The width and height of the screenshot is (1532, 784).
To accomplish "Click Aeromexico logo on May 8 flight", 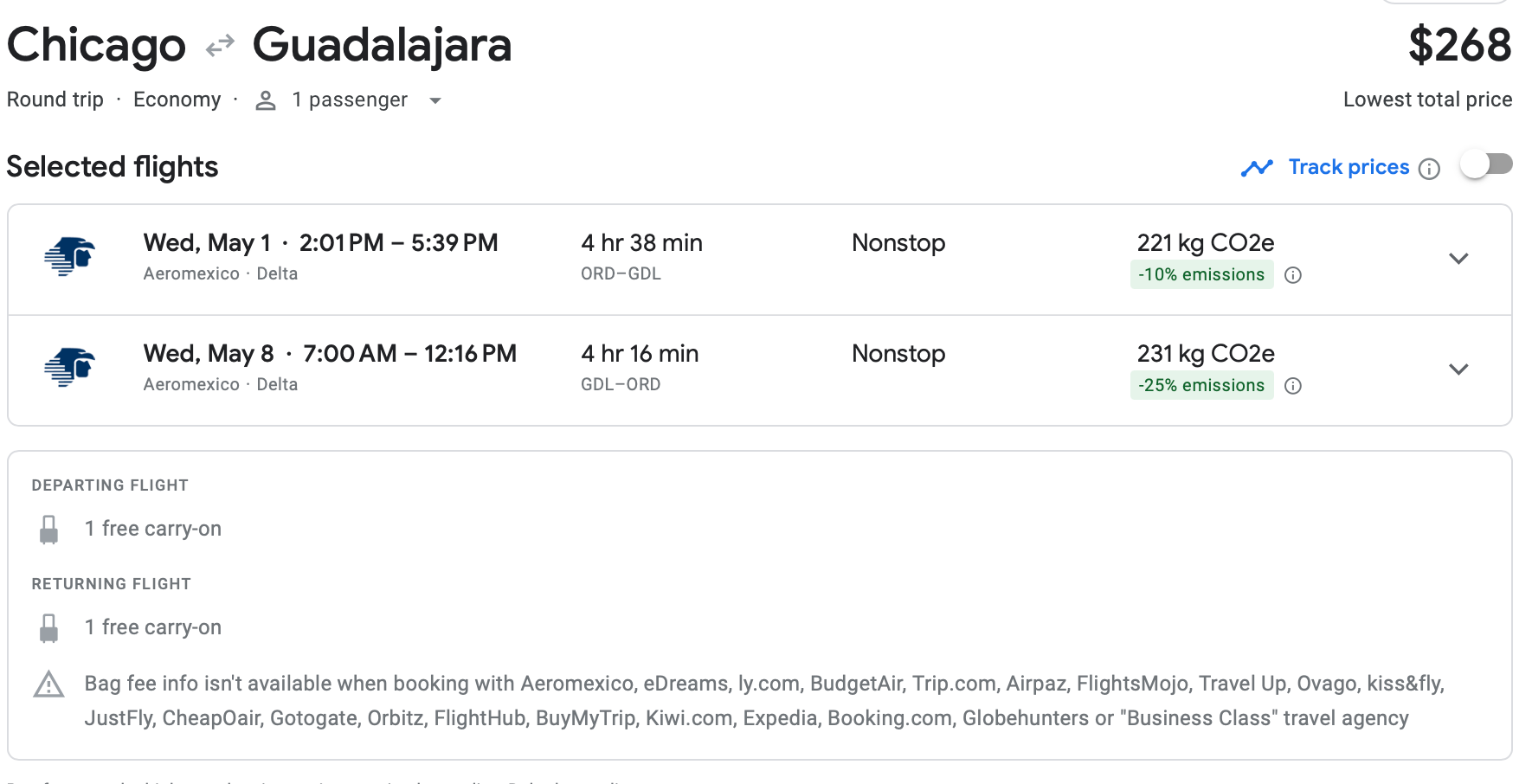I will (x=69, y=368).
